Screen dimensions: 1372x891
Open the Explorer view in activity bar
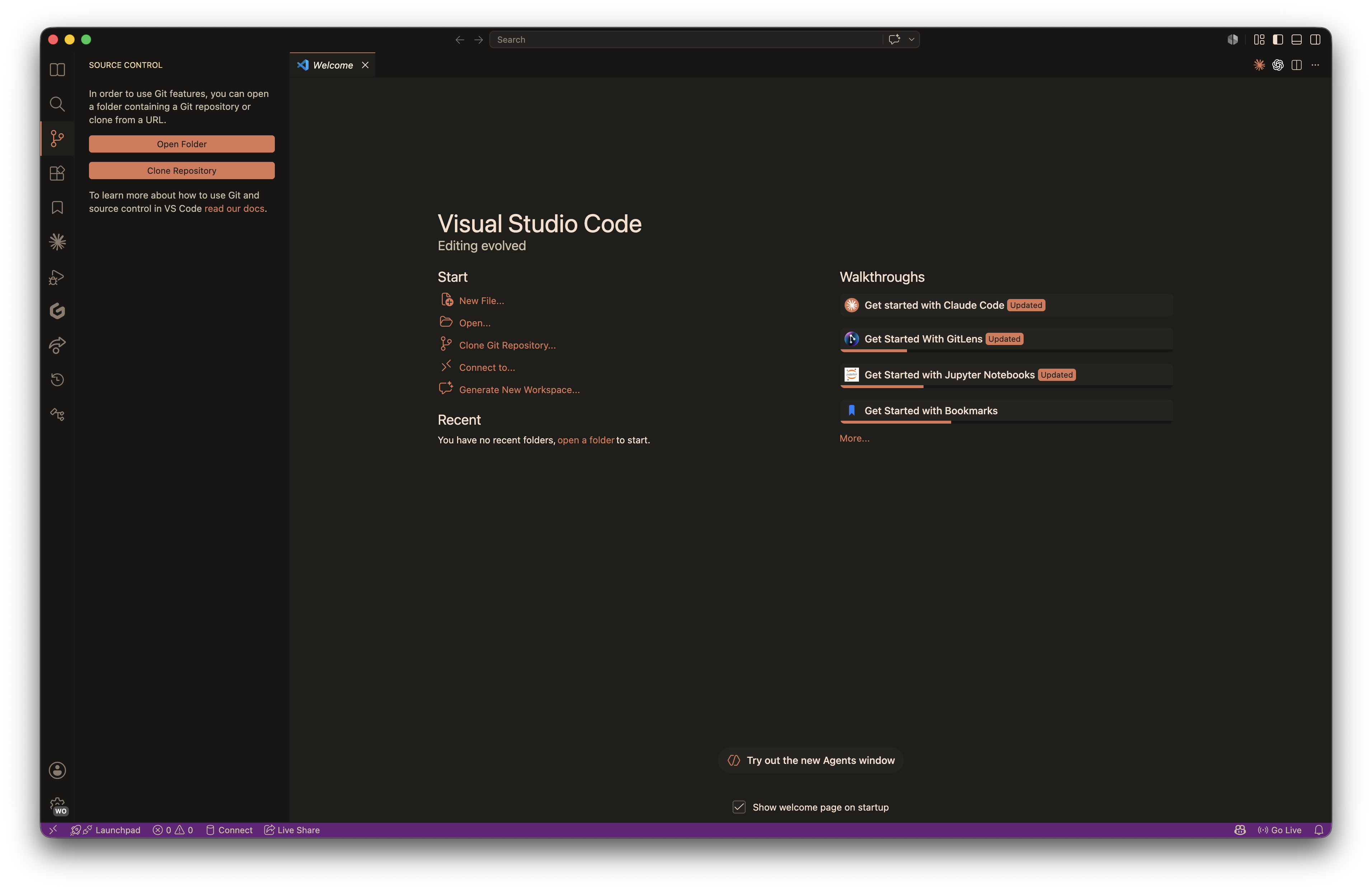(57, 70)
